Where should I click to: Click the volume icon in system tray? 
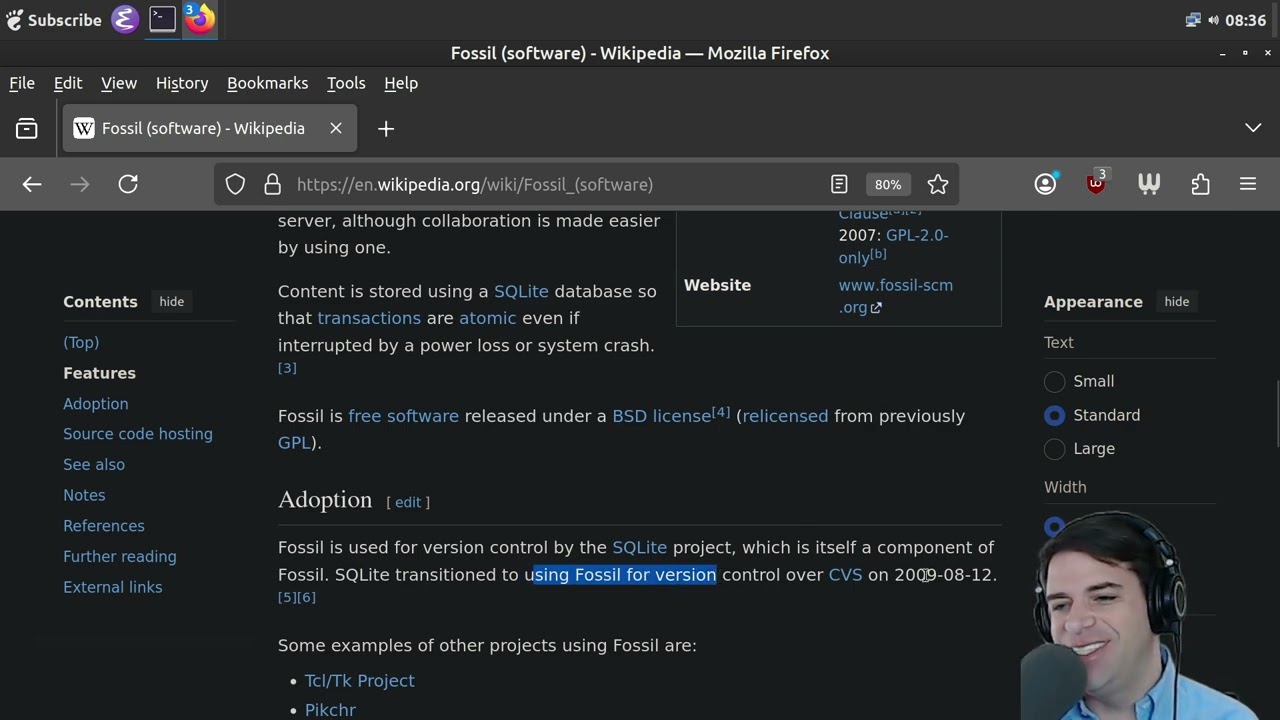click(x=1213, y=20)
